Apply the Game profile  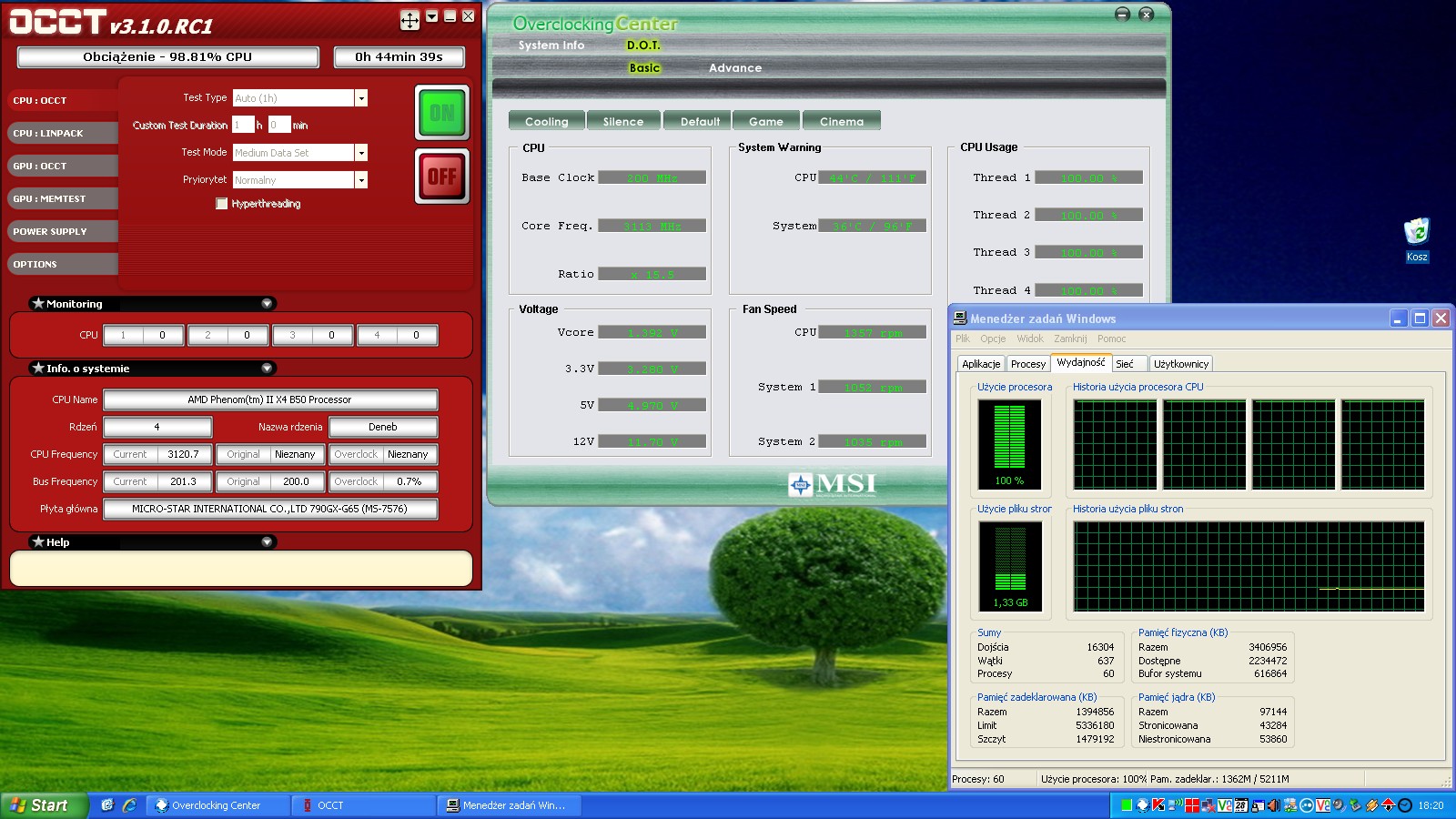click(766, 121)
